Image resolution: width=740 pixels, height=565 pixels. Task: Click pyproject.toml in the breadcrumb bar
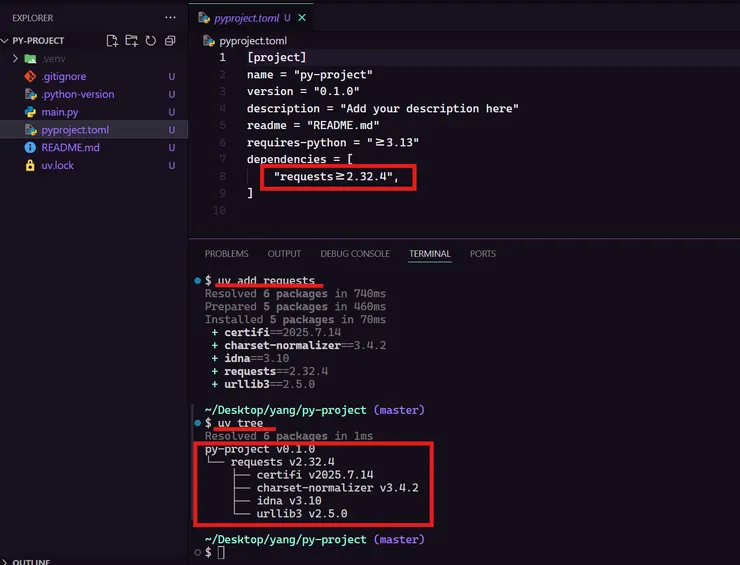tap(253, 41)
